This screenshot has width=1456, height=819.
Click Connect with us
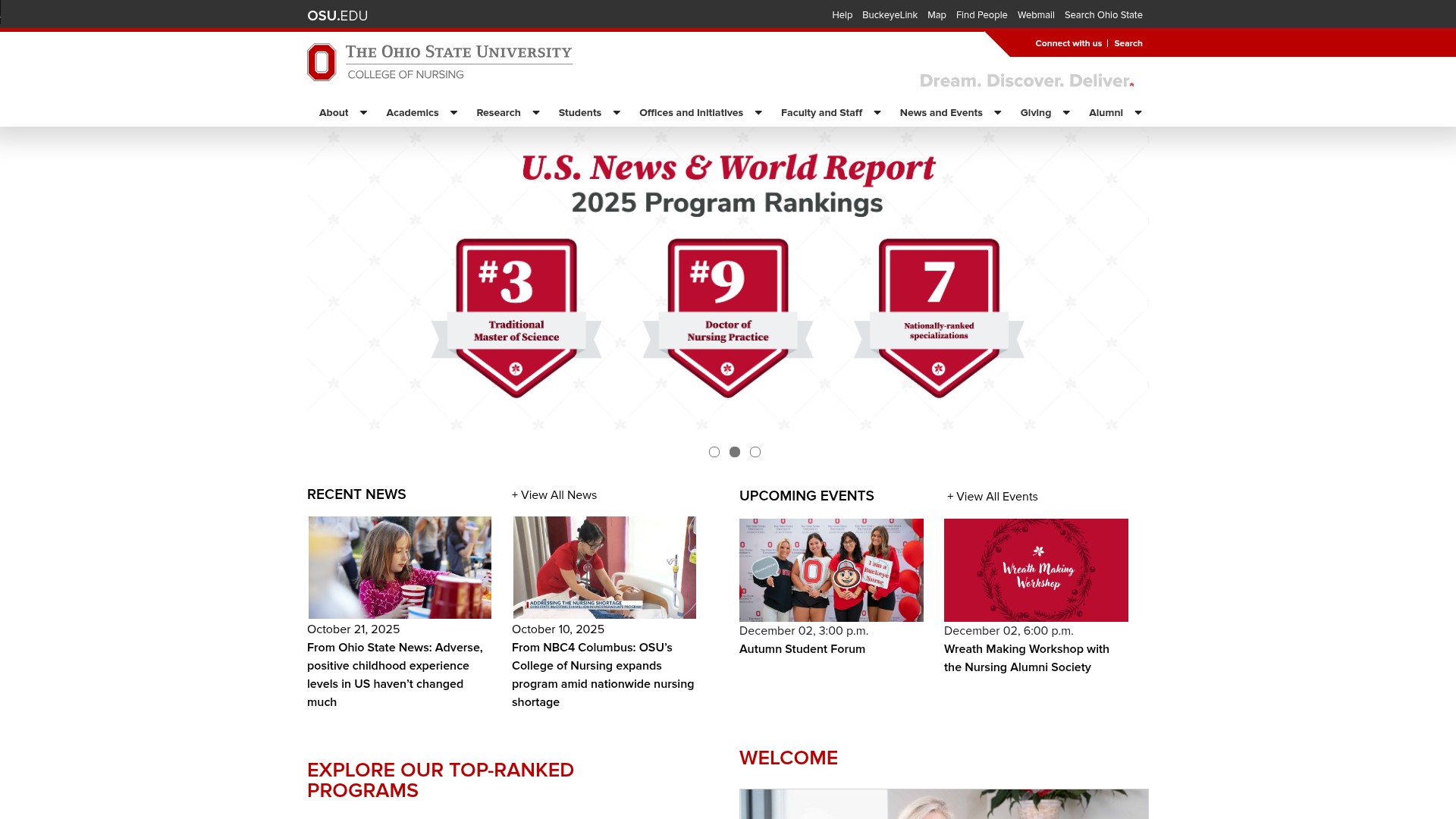point(1068,43)
